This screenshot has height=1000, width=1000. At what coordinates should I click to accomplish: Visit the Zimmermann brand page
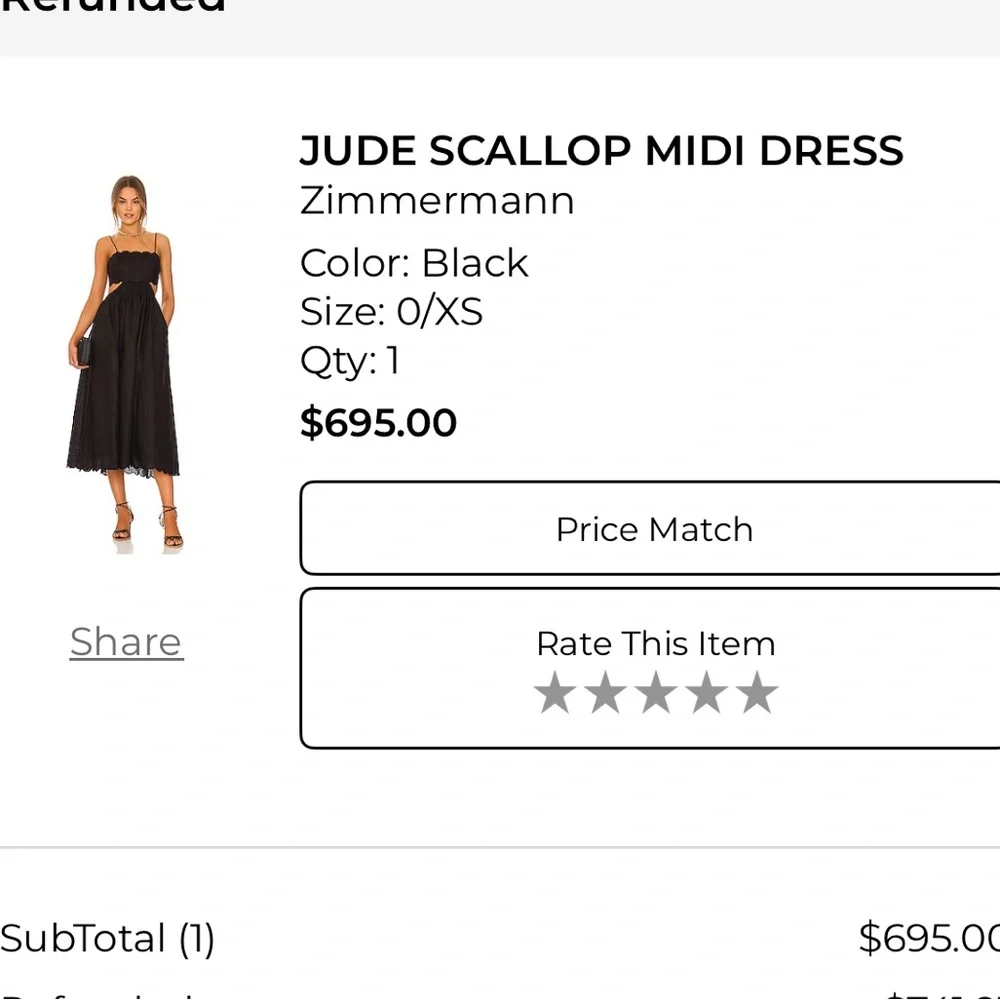[x=437, y=201]
